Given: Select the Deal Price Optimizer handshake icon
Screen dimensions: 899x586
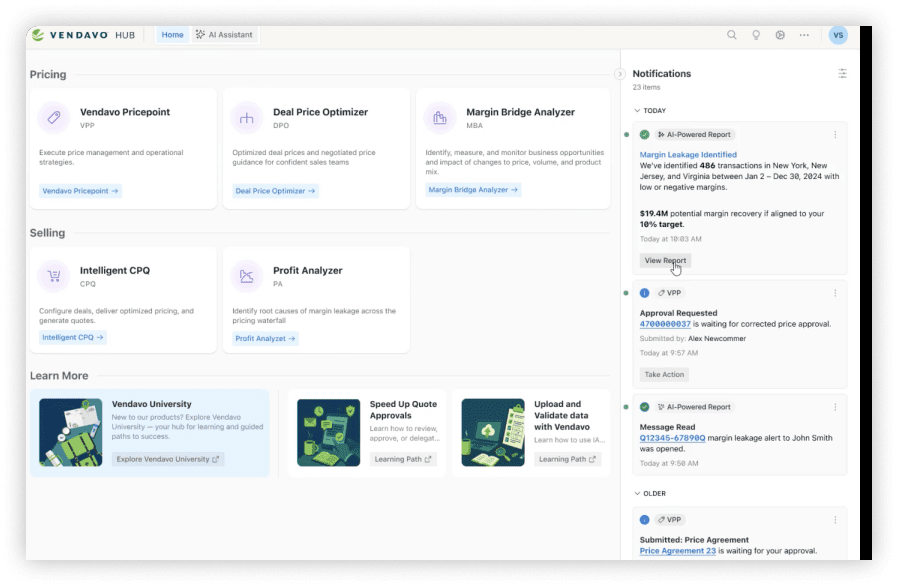Looking at the screenshot, I should coord(247,116).
